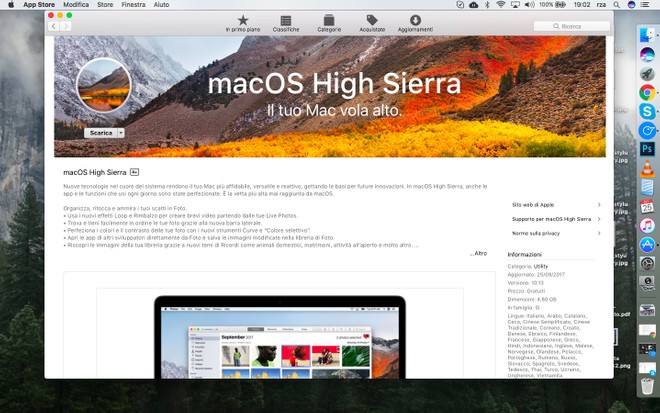Show the Acquistate purchases section
660x413 pixels.
tap(372, 23)
